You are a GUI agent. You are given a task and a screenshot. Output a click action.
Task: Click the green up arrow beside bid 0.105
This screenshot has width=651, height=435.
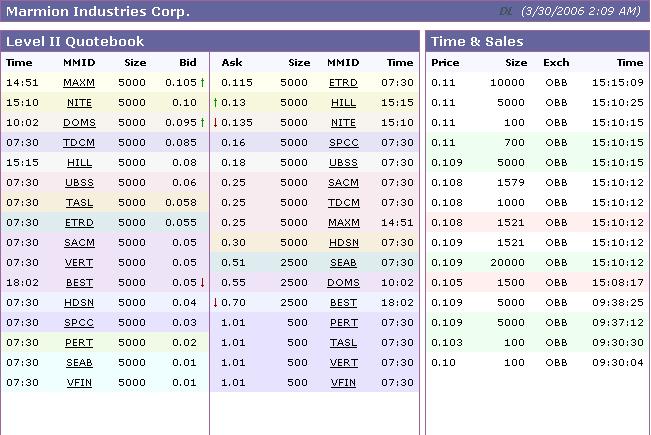pyautogui.click(x=203, y=82)
